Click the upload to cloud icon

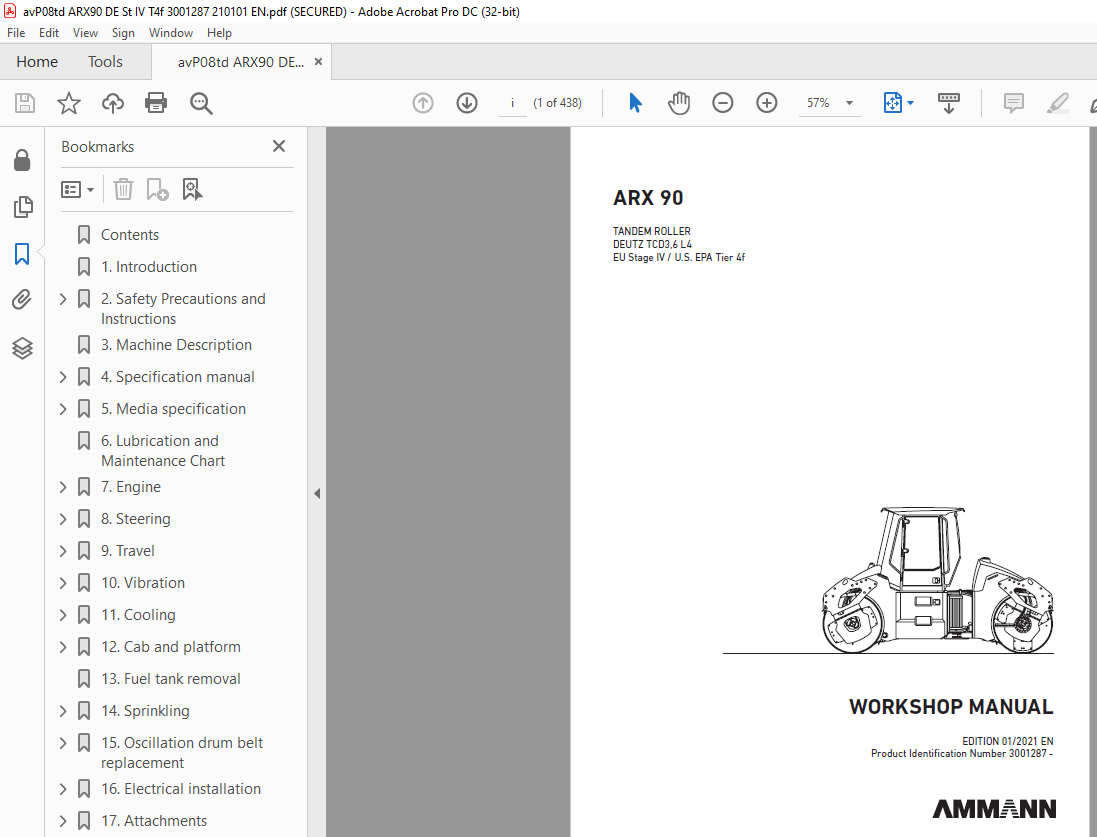click(113, 103)
